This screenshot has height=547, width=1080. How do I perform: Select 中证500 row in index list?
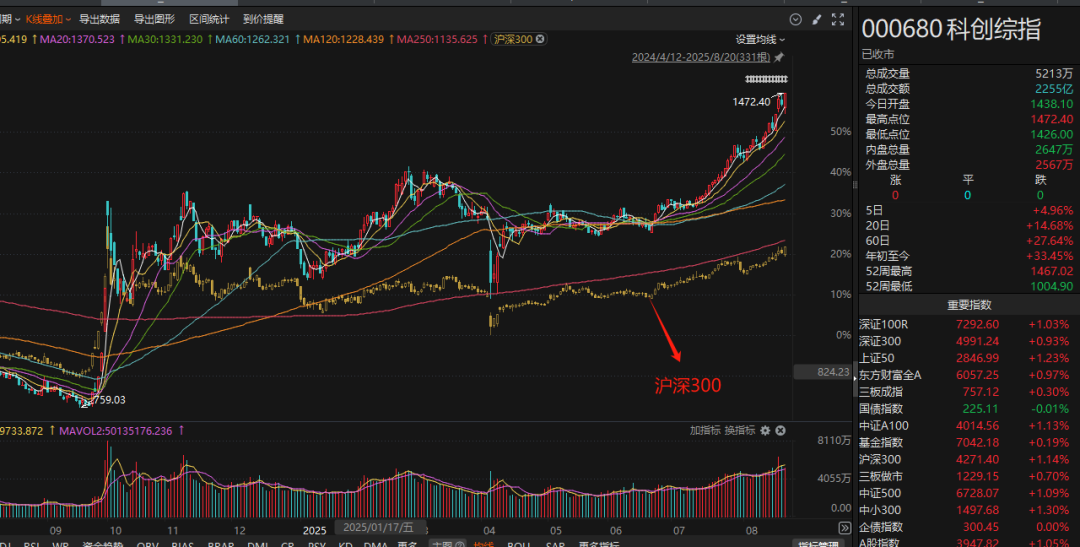(x=880, y=493)
